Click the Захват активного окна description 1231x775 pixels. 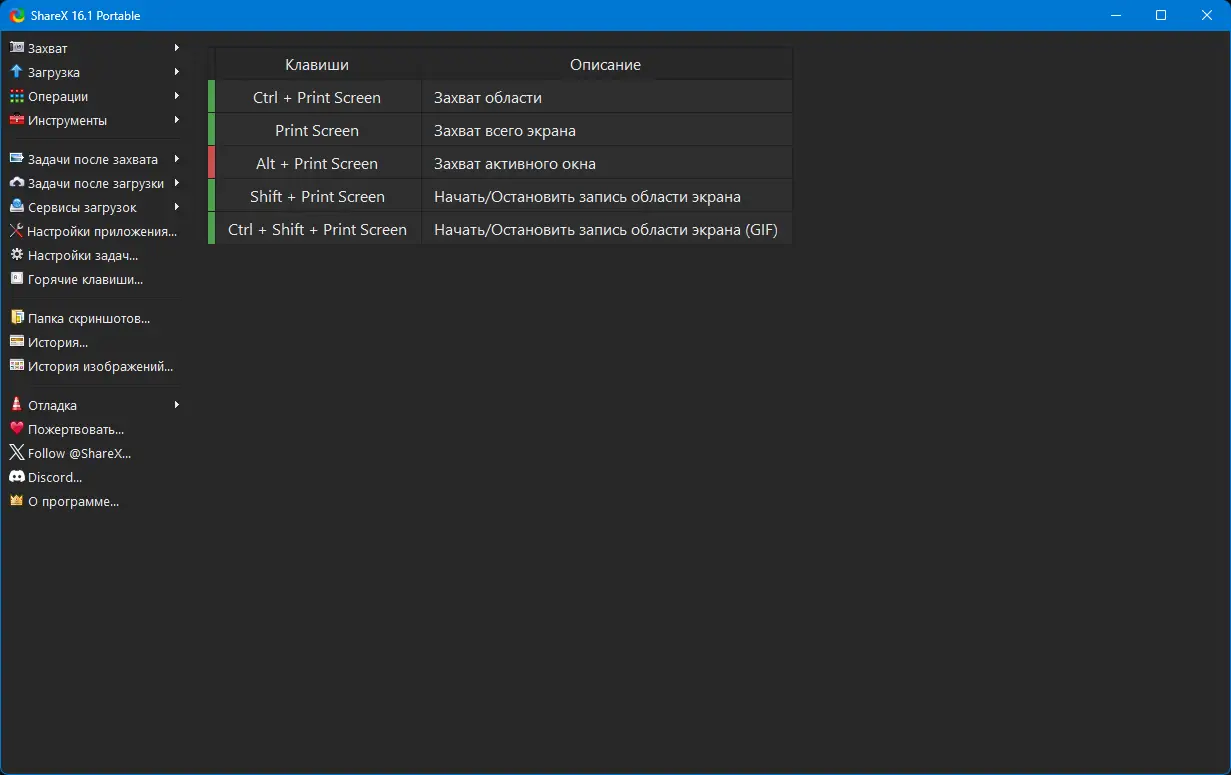pos(606,163)
